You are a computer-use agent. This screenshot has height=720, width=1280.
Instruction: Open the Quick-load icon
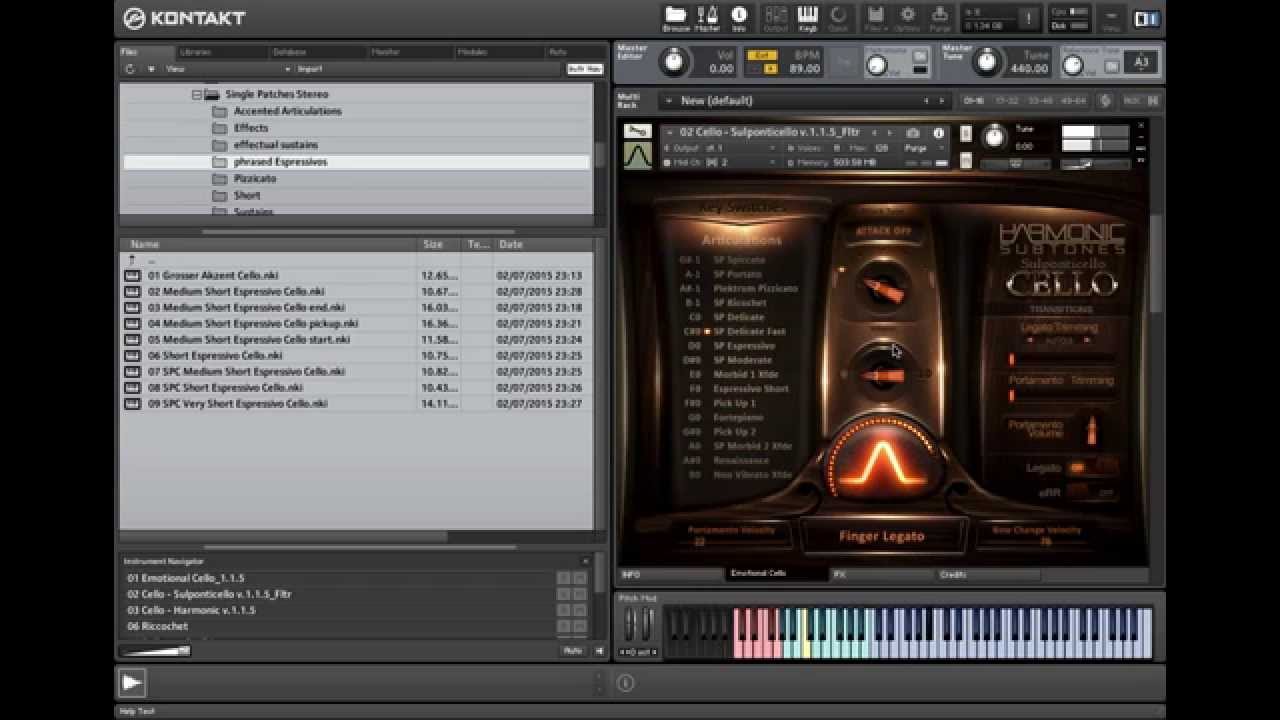pos(838,17)
